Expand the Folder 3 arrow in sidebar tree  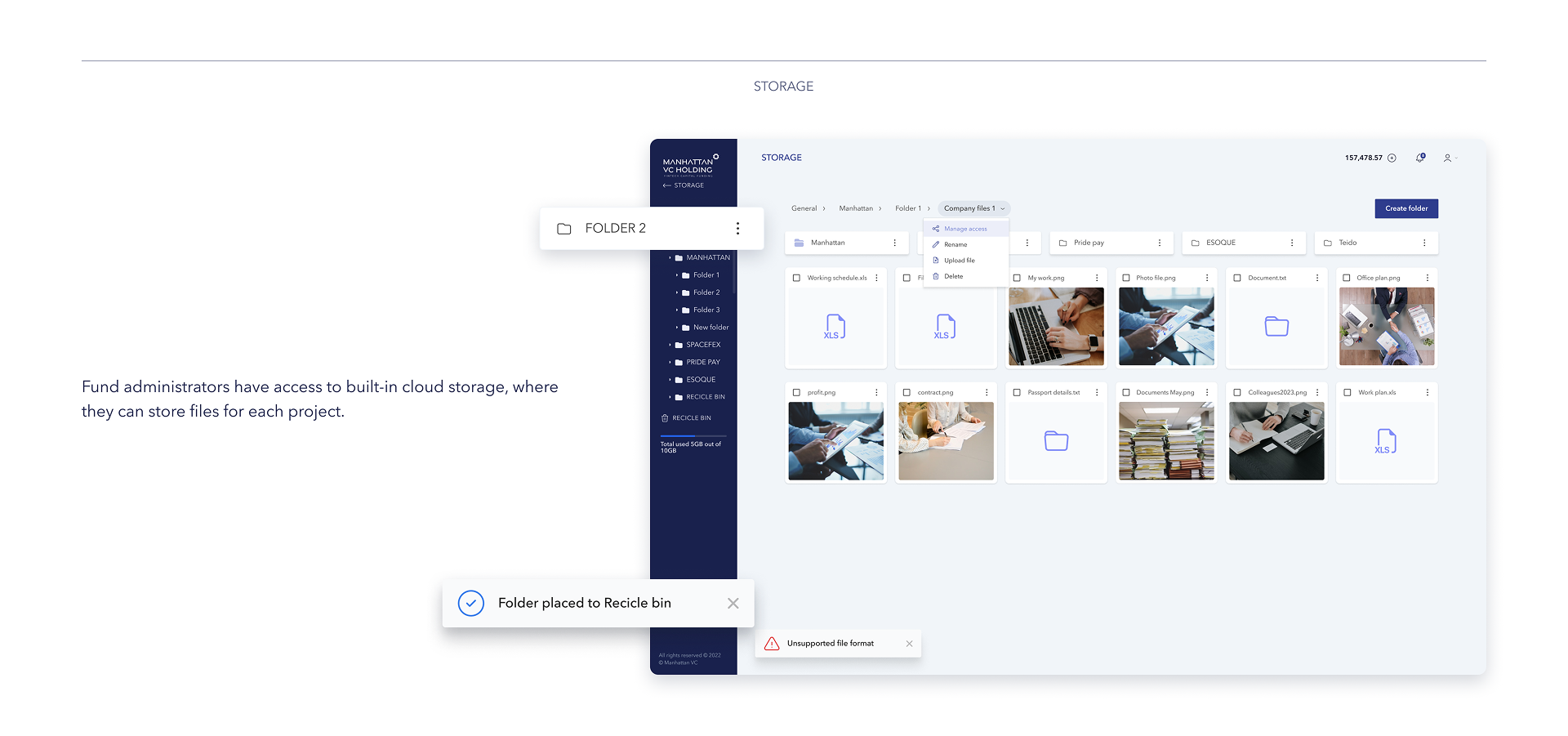click(677, 310)
